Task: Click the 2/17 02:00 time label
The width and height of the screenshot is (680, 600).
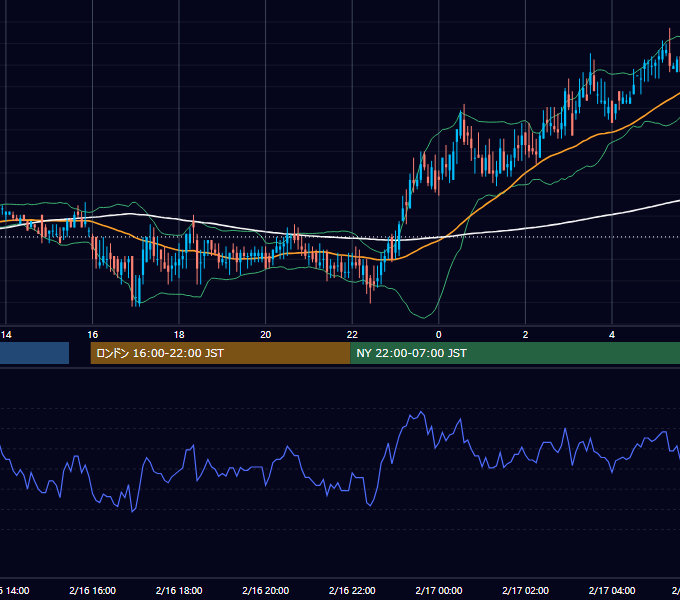Action: [525, 590]
